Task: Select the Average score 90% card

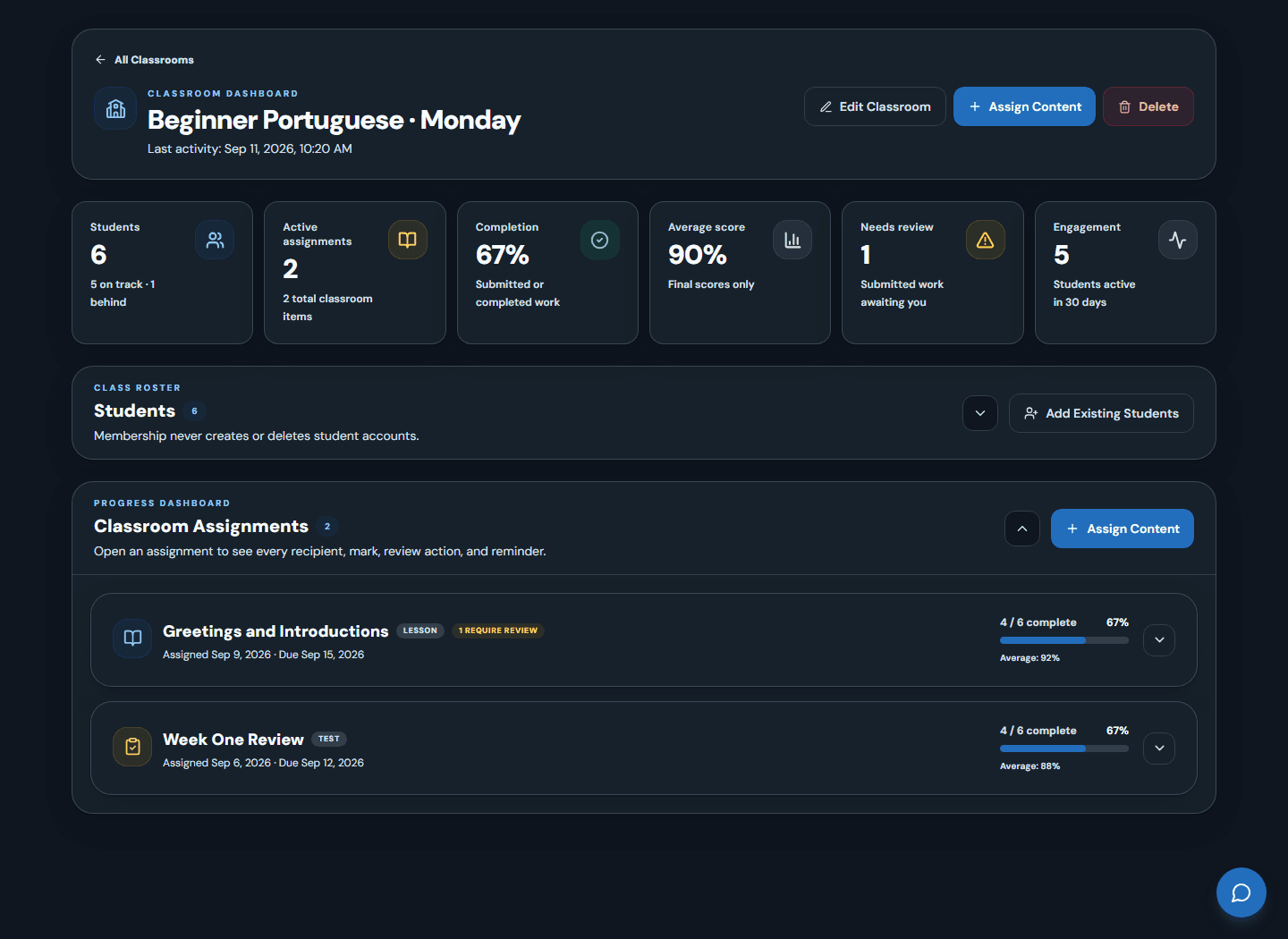Action: point(740,273)
